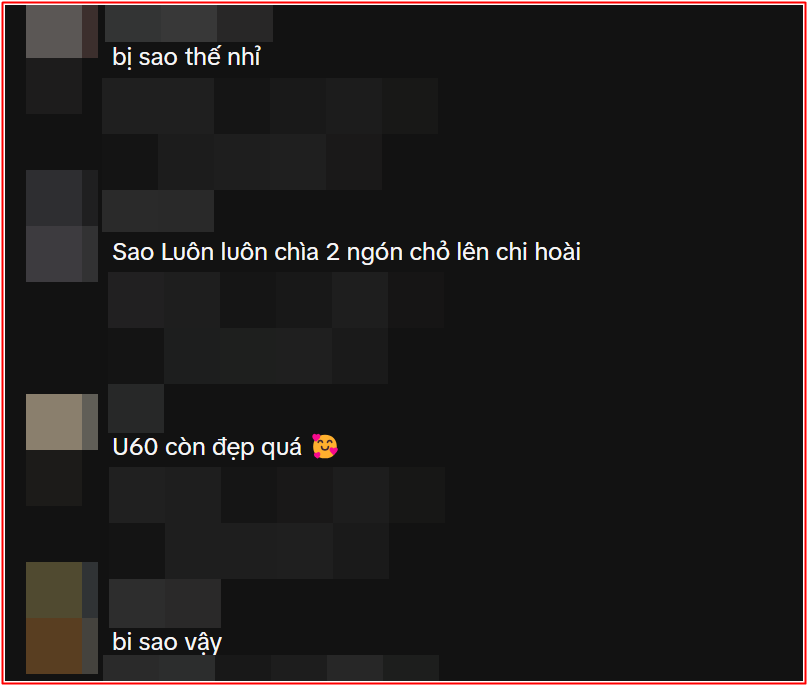Open blurred username above "bi sao vậy"
The height and width of the screenshot is (686, 808).
165,603
